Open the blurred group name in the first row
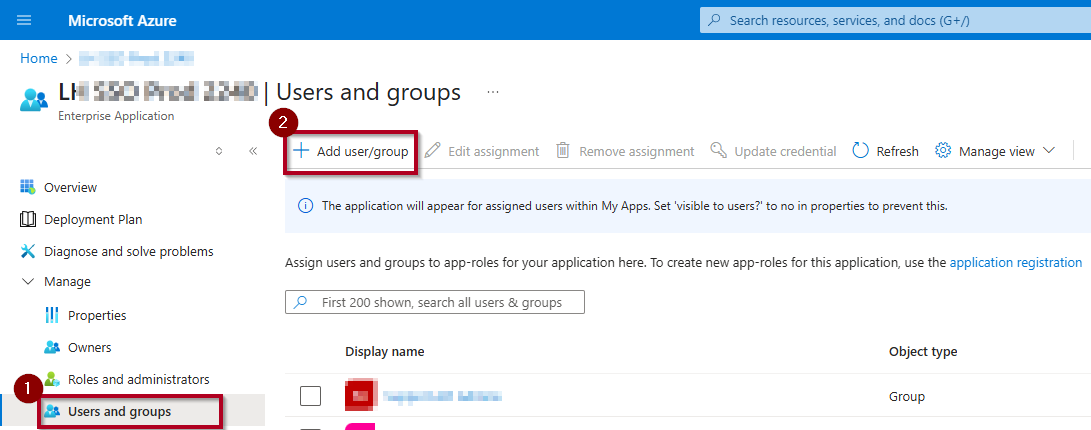Viewport: 1091px width, 430px height. coord(443,396)
